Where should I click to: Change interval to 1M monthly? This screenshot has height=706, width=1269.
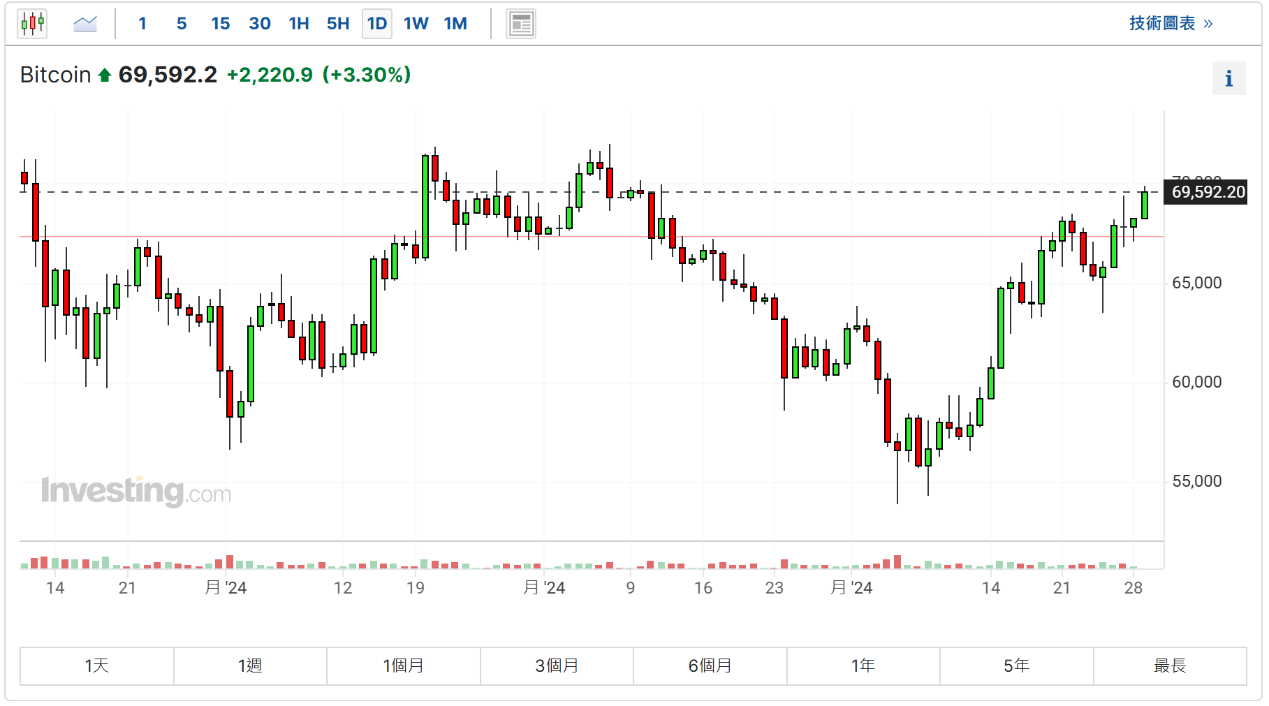455,23
